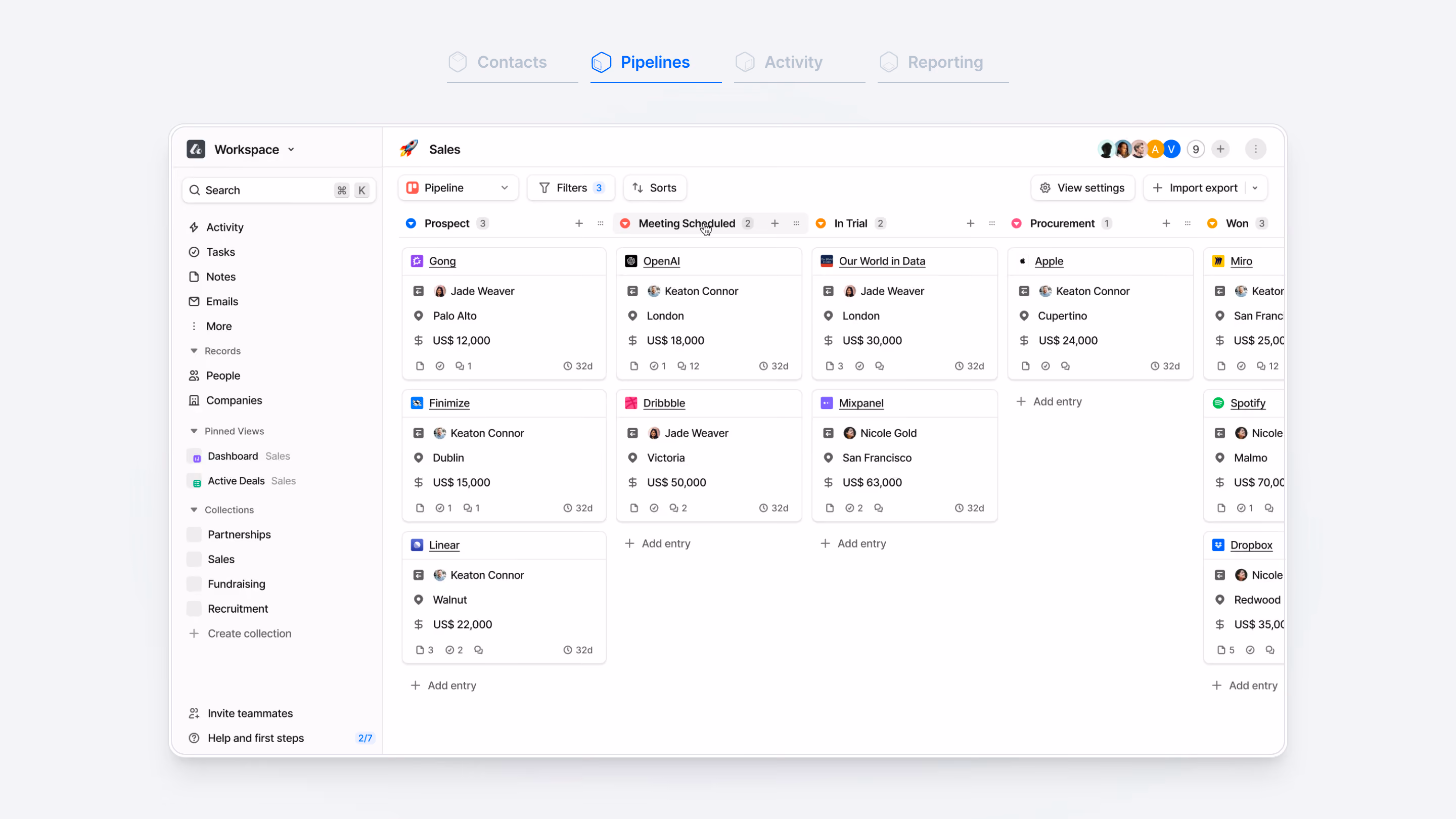The width and height of the screenshot is (1456, 819).
Task: Switch to the Pipelines tab
Action: [x=655, y=62]
